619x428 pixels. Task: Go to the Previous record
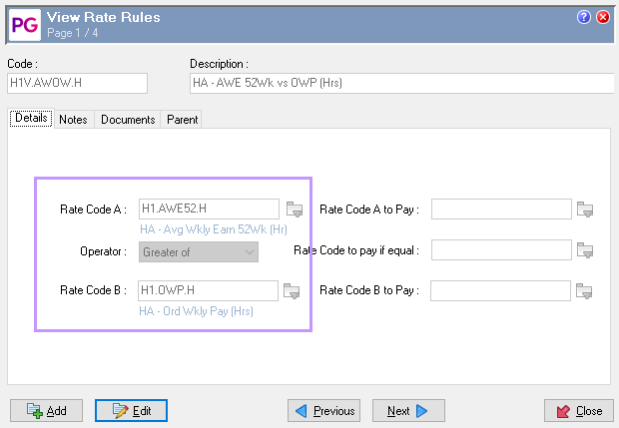[324, 411]
